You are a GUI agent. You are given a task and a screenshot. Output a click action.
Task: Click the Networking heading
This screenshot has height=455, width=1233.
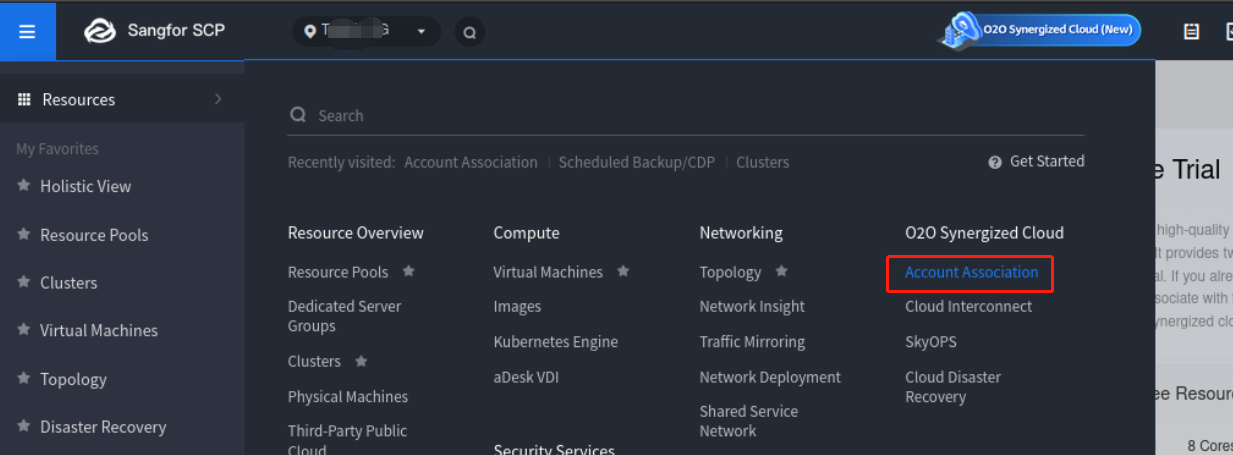tap(741, 233)
